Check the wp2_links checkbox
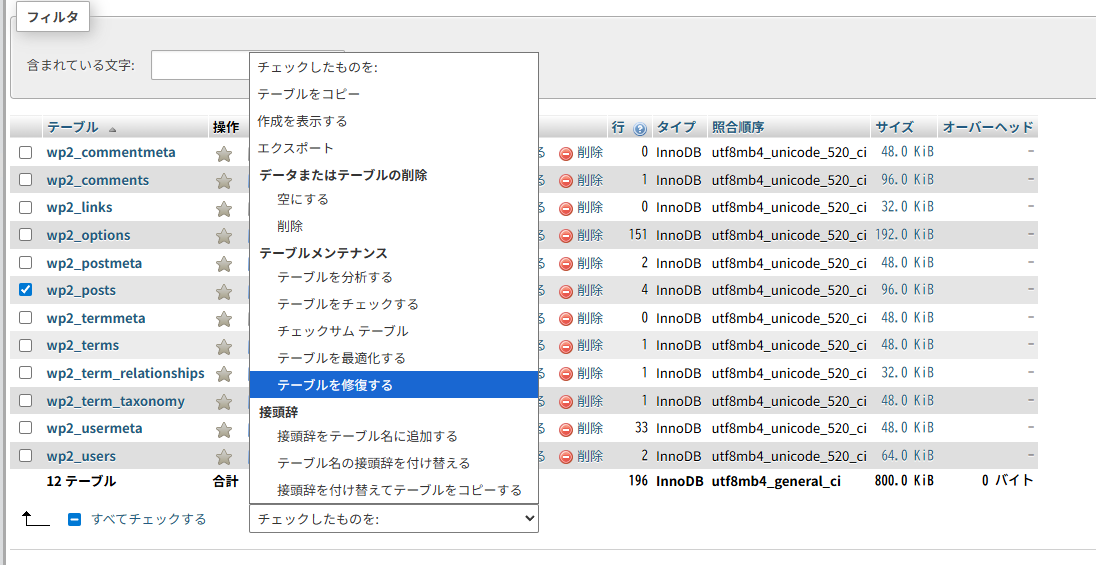This screenshot has height=565, width=1096. pos(26,208)
